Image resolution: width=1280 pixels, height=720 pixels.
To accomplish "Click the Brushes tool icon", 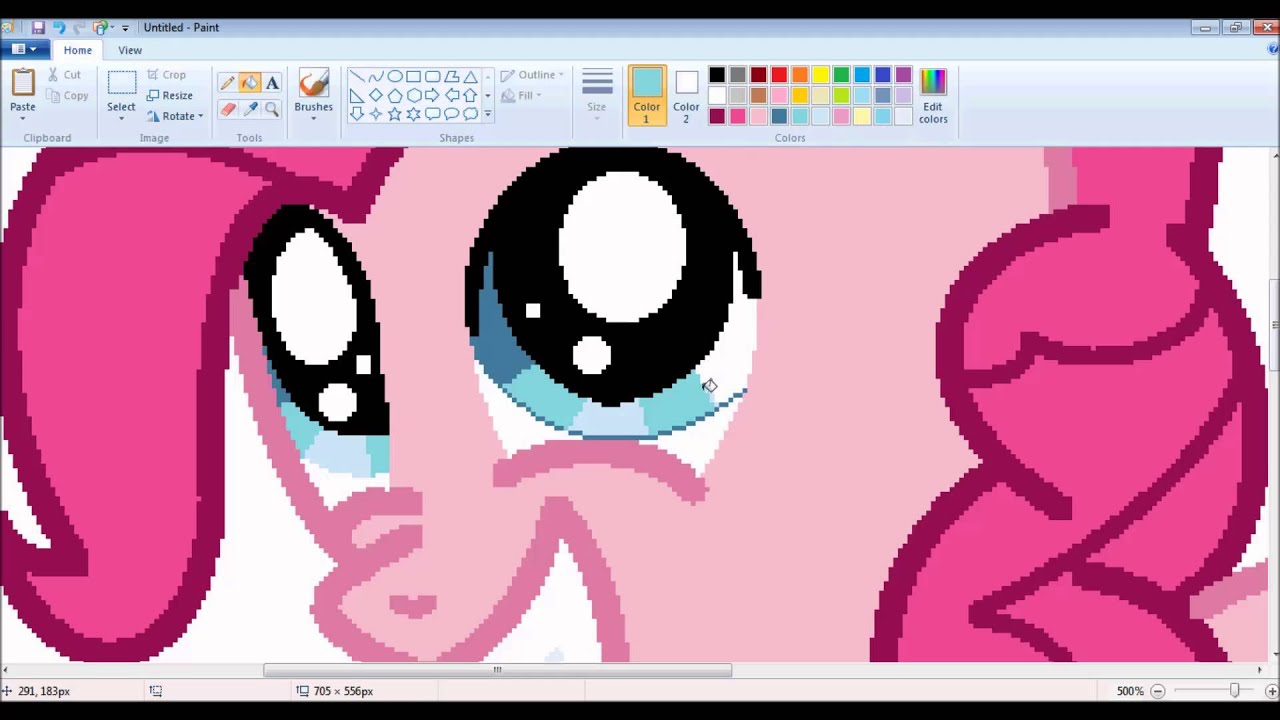I will [313, 84].
